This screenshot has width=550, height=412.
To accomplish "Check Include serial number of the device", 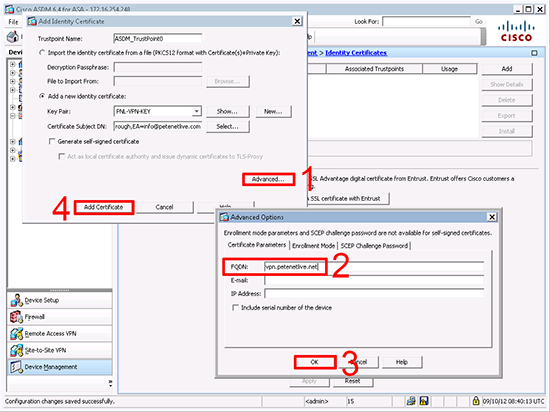I will tap(235, 308).
